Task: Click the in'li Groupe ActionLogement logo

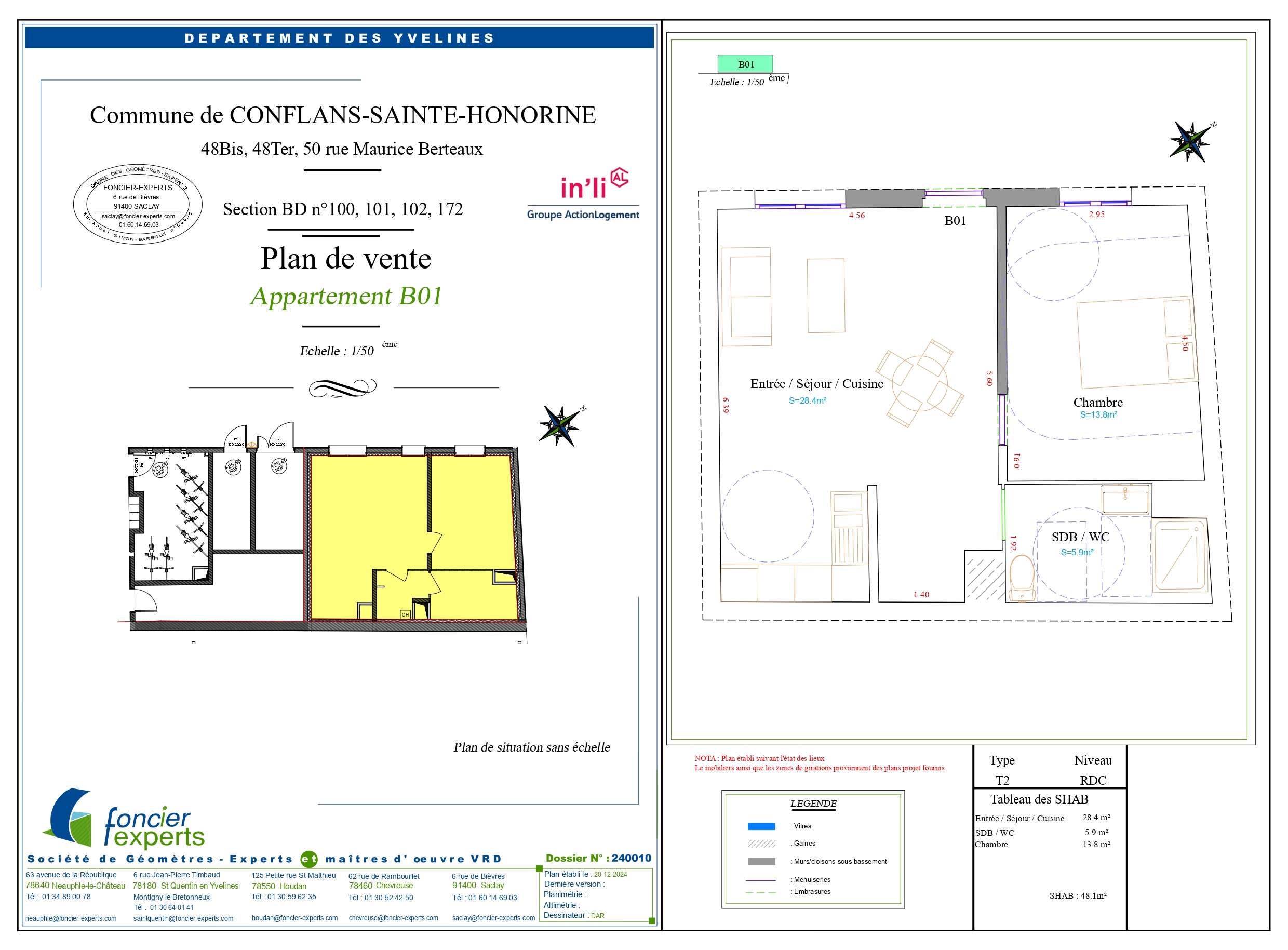Action: click(583, 194)
